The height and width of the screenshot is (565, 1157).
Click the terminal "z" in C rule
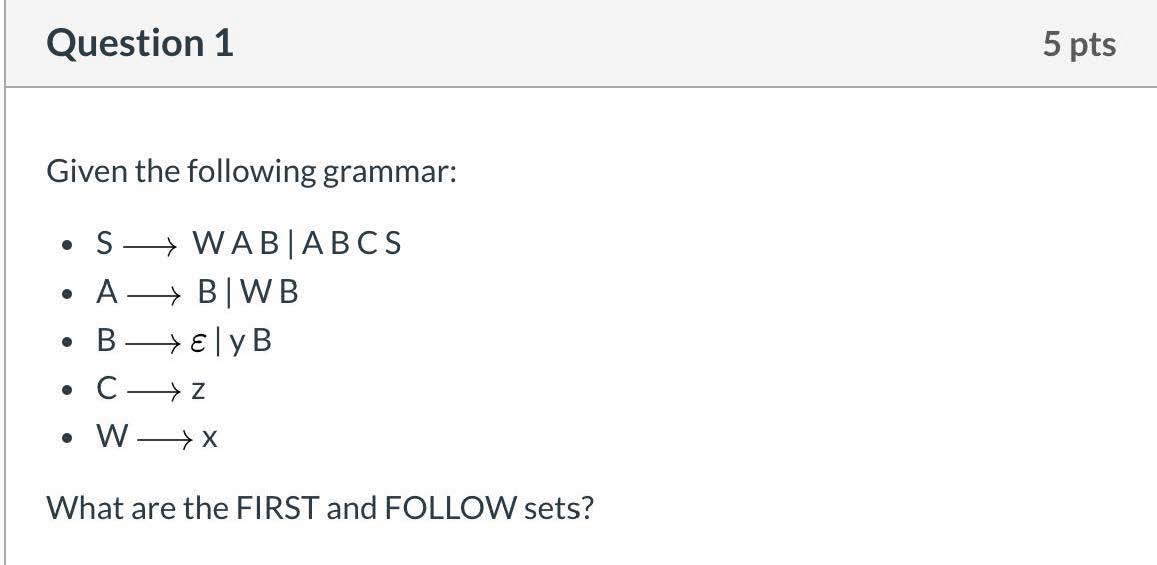pyautogui.click(x=198, y=390)
